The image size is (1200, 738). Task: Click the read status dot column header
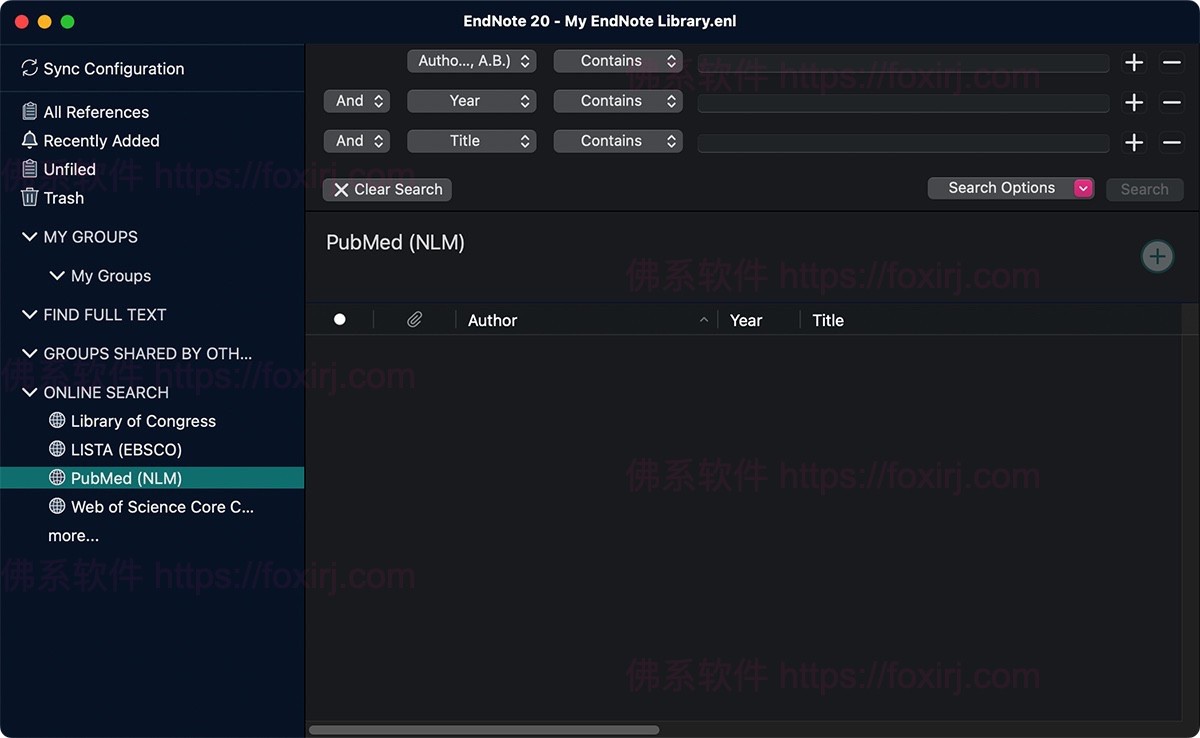point(340,320)
